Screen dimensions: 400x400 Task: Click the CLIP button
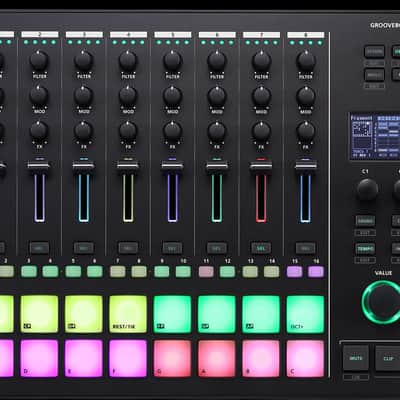click(x=388, y=358)
